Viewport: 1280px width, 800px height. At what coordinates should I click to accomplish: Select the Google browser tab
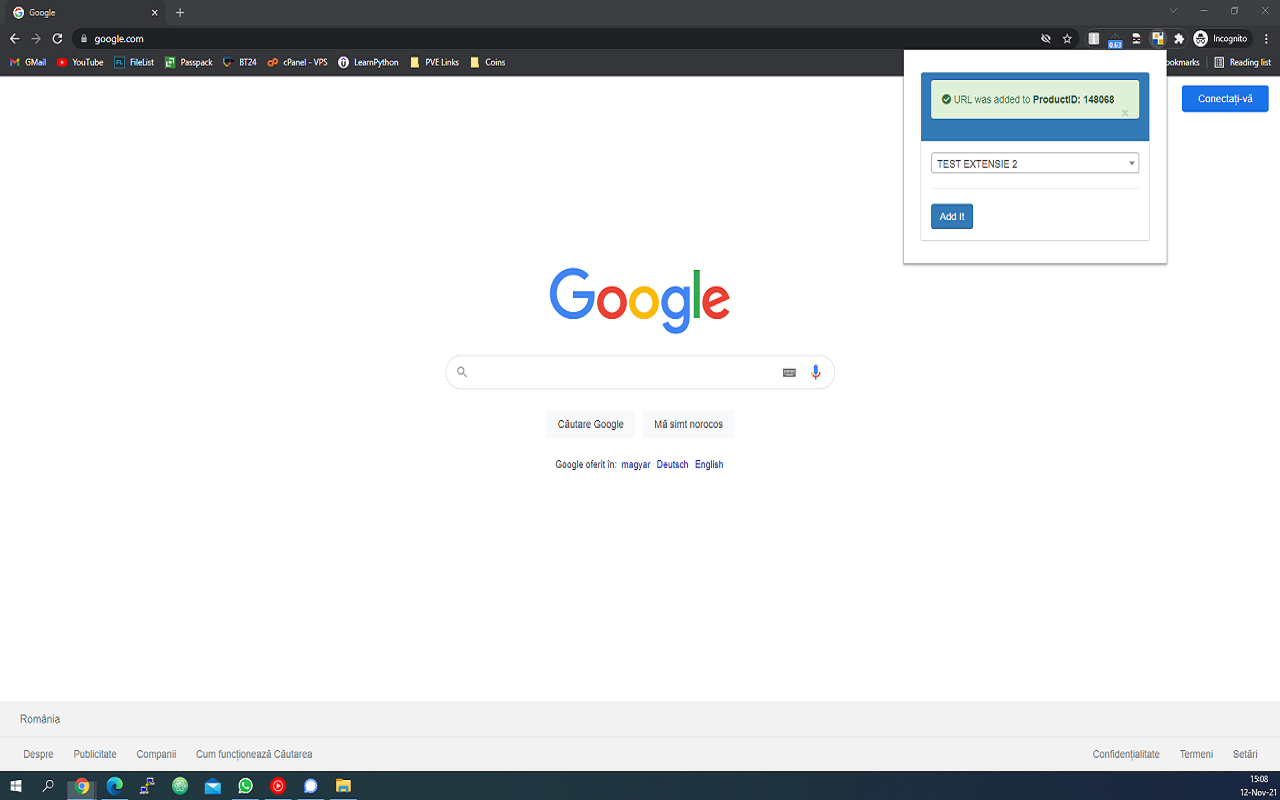pyautogui.click(x=85, y=12)
